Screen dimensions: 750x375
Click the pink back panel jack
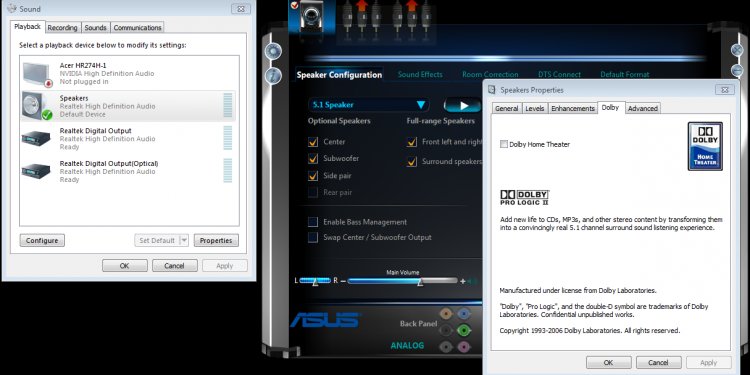(463, 346)
